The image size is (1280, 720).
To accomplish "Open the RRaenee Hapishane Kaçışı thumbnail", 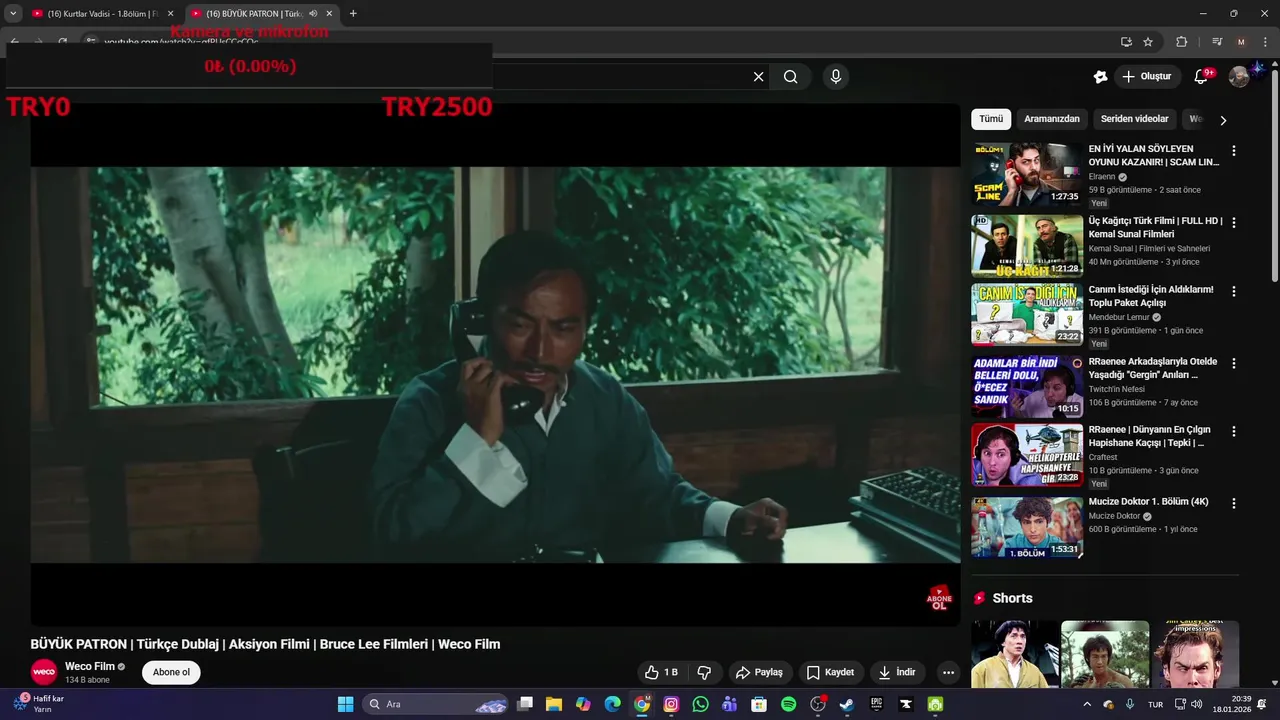I will coord(1027,455).
